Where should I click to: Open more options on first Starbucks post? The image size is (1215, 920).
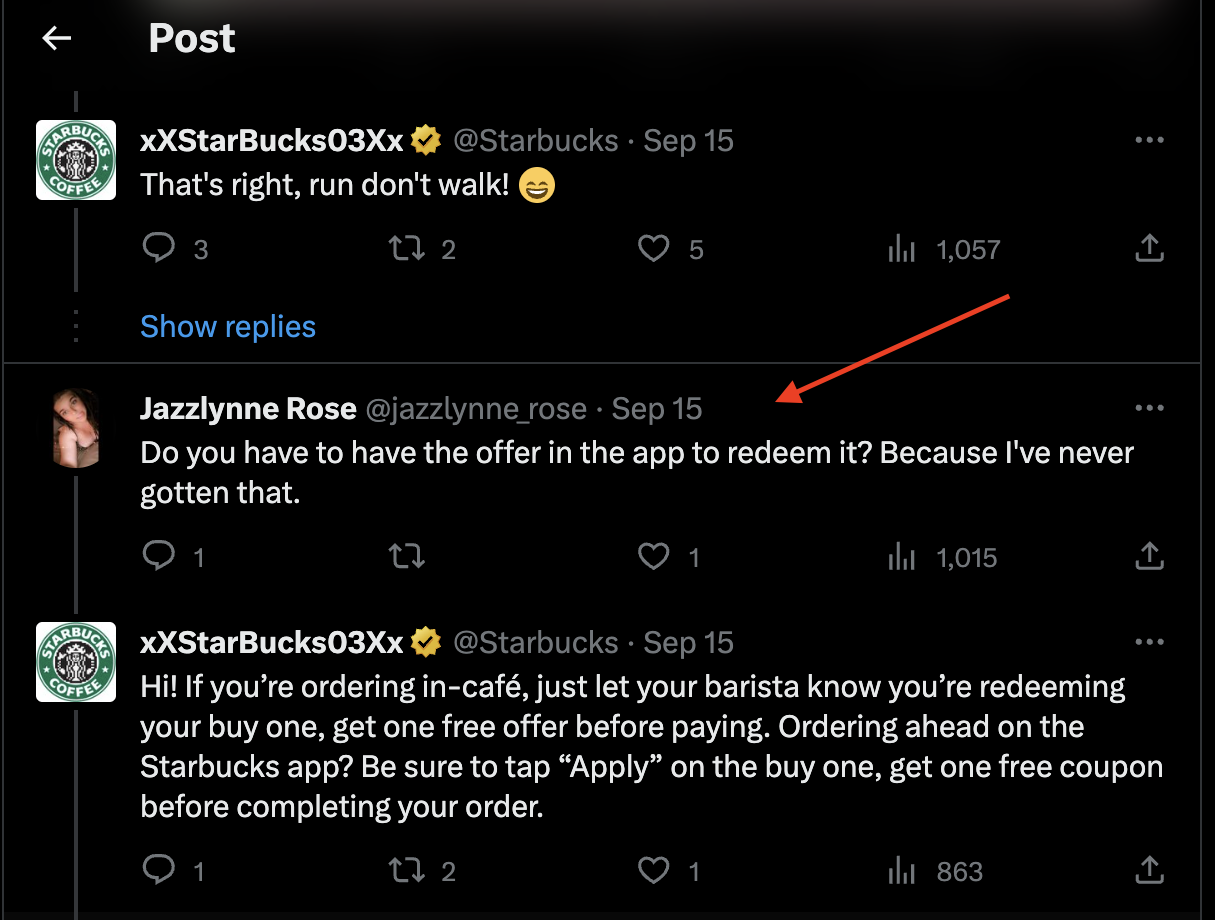1150,141
